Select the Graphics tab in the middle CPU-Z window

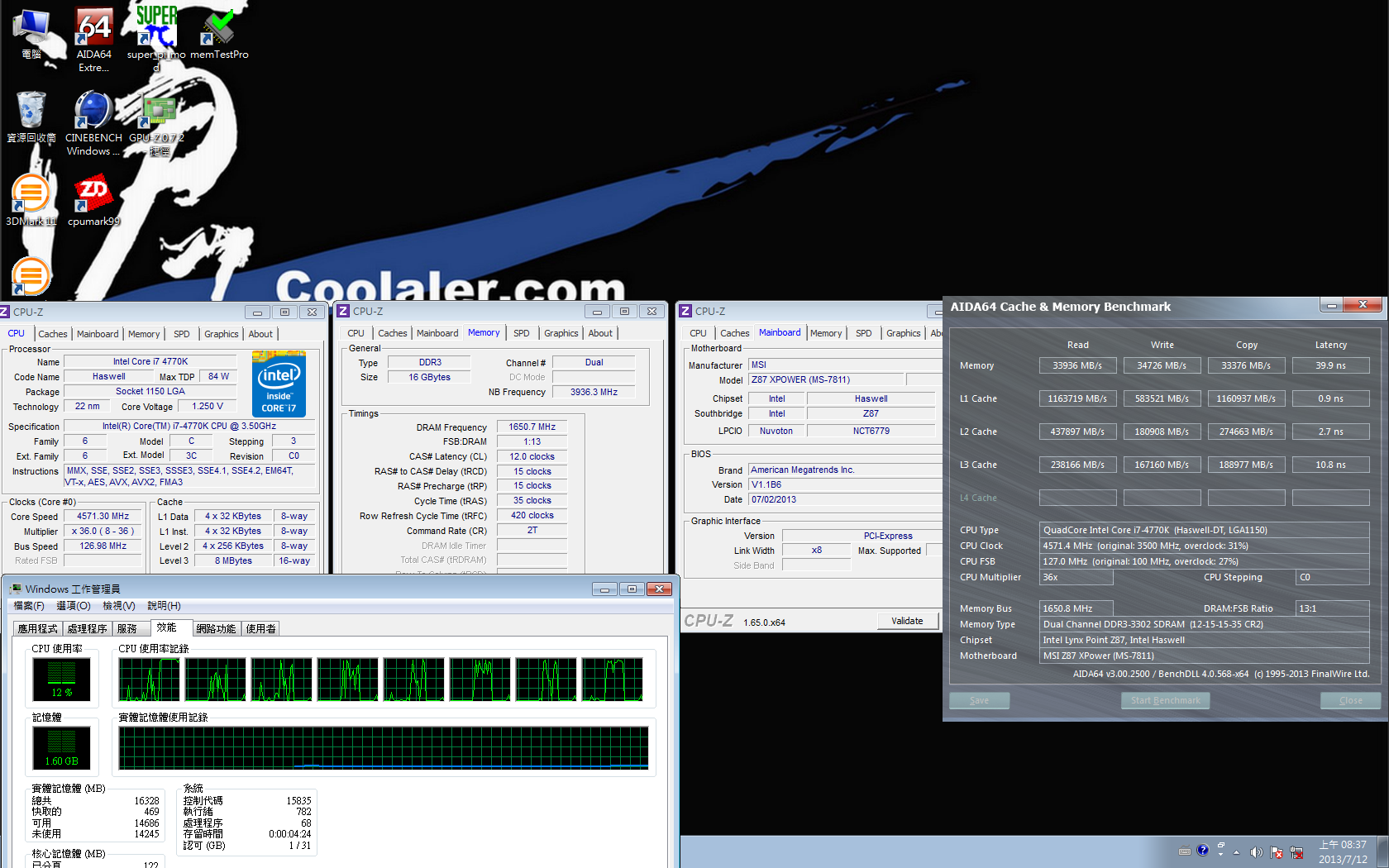coord(561,333)
